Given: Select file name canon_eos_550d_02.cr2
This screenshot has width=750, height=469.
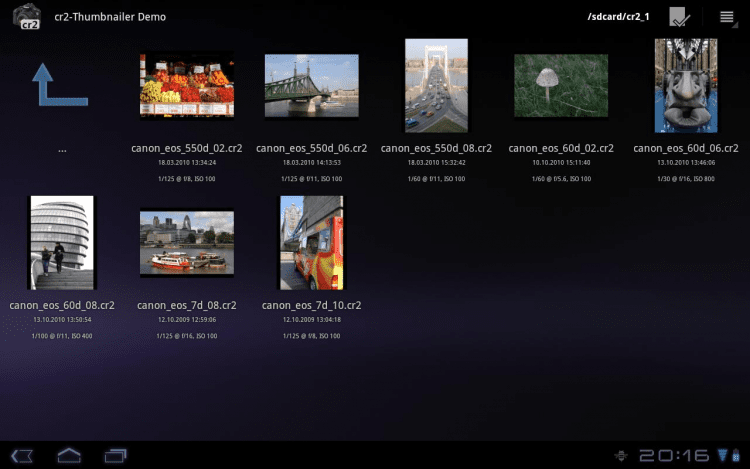Looking at the screenshot, I should coord(187,148).
